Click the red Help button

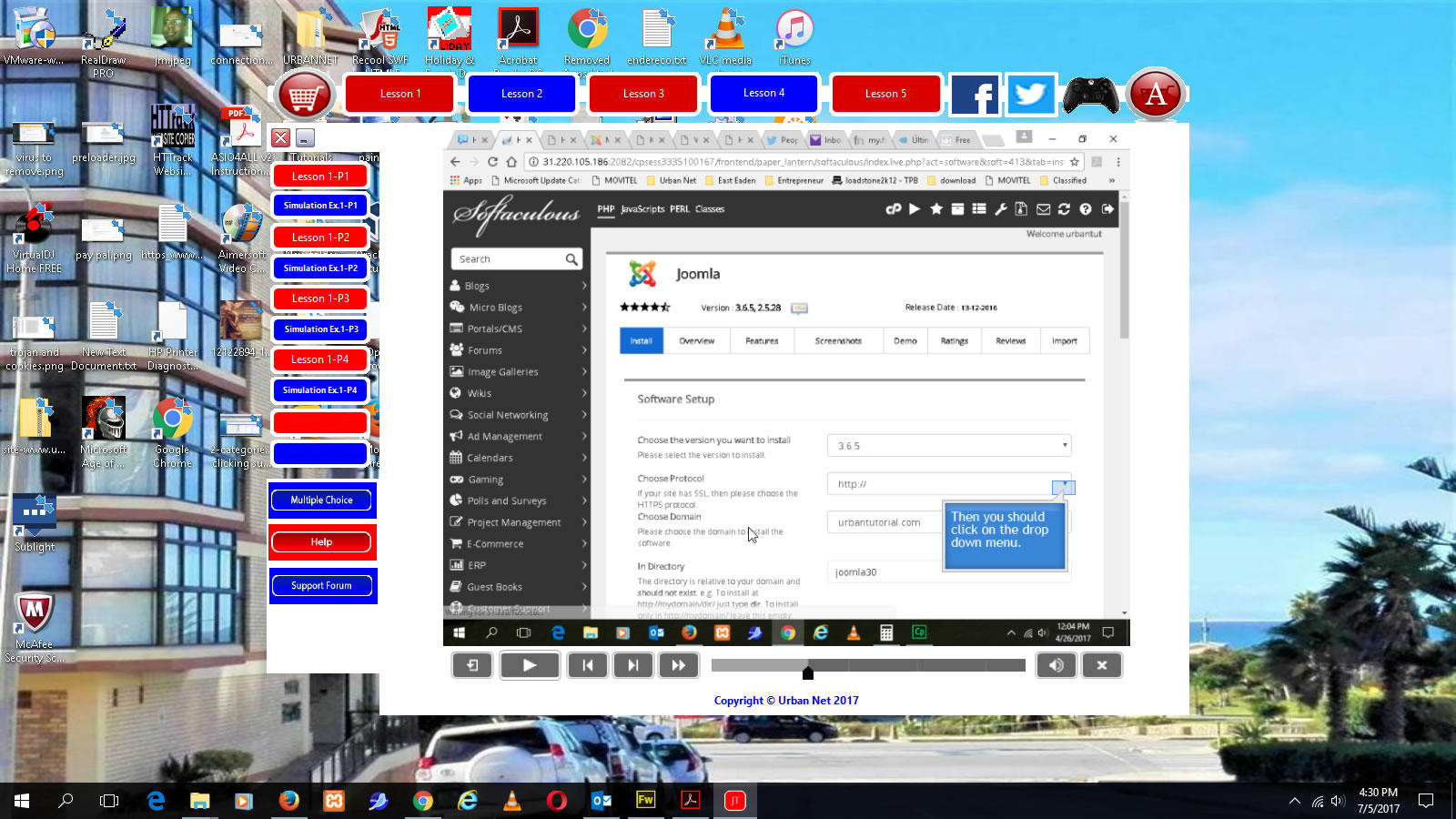click(321, 542)
